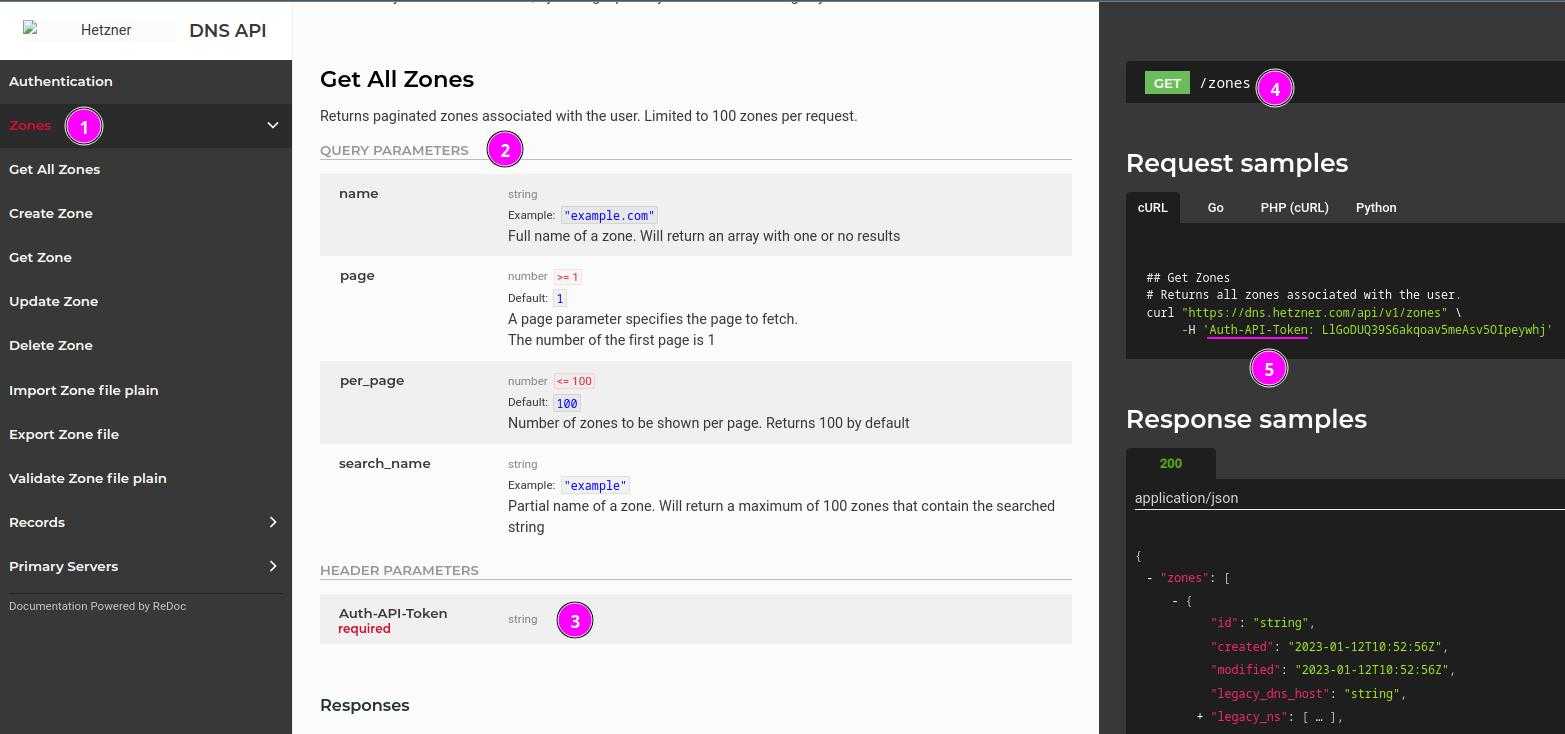Expand the Primary Servers section arrow
1565x734 pixels.
tap(272, 566)
